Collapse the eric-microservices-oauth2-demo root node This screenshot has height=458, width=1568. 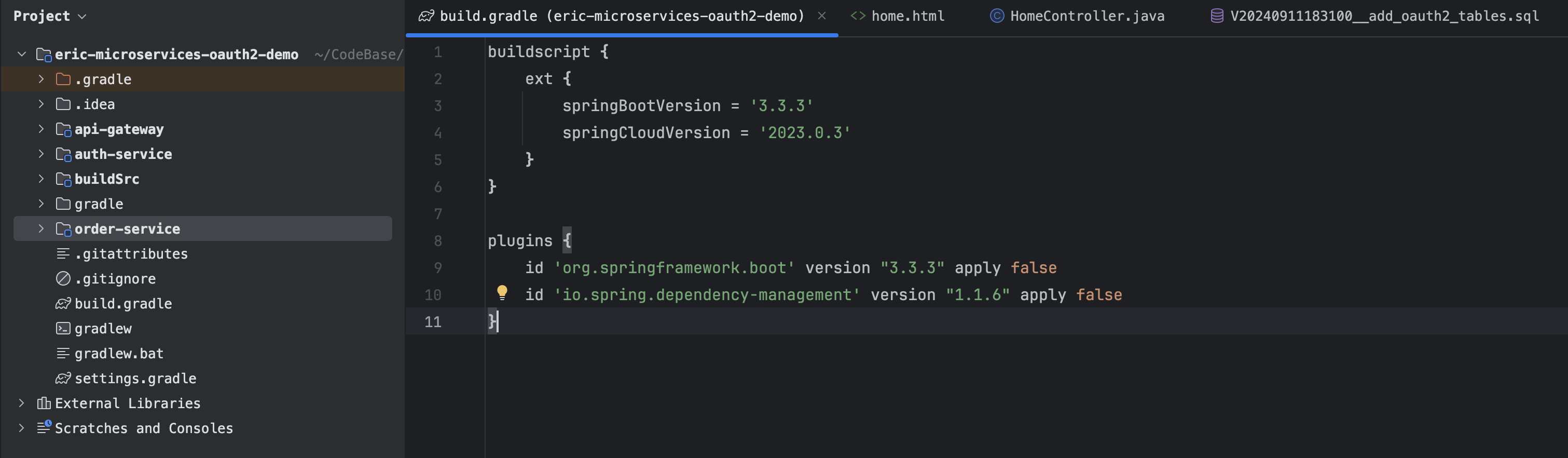click(22, 54)
